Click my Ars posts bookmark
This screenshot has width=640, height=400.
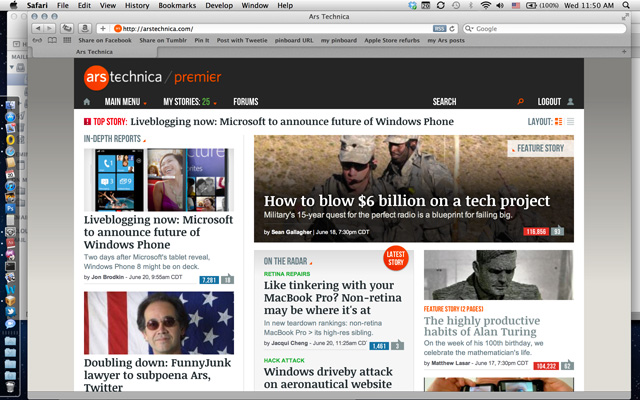coord(446,40)
